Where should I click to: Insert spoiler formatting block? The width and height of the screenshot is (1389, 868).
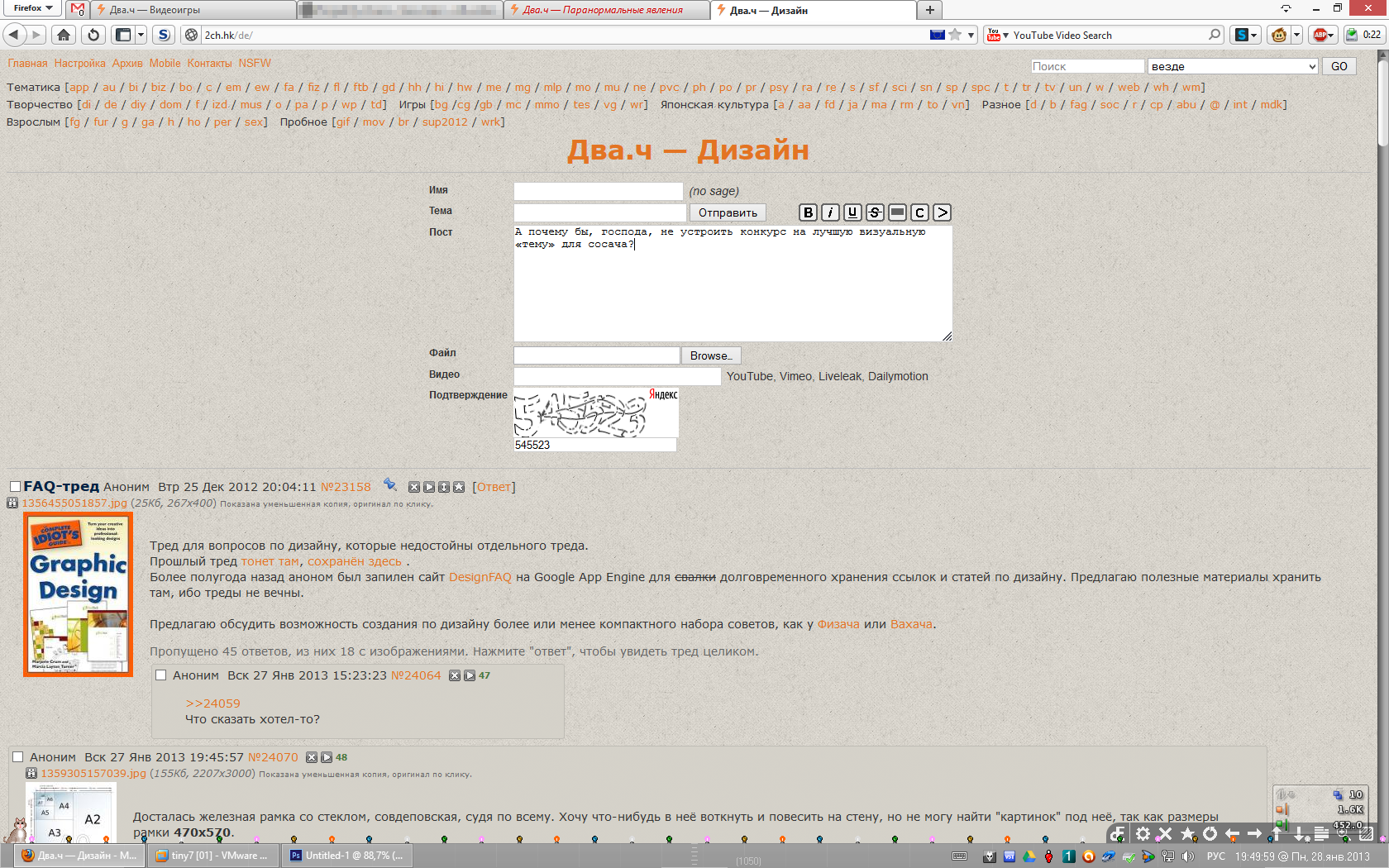[898, 212]
